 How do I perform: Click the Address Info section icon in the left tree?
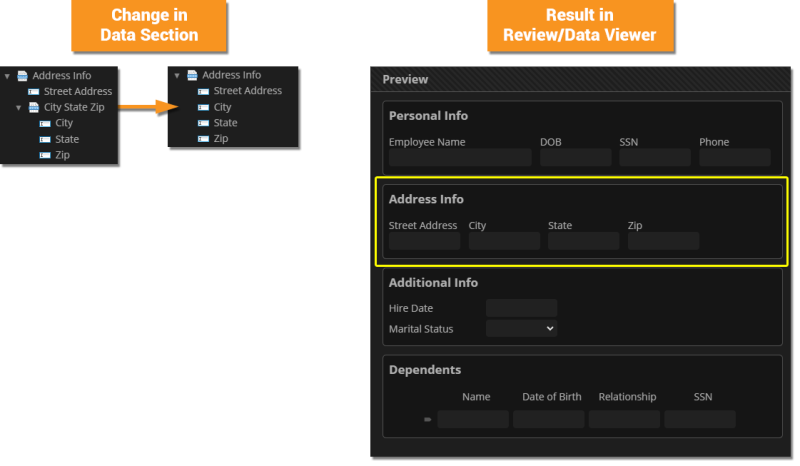click(22, 76)
